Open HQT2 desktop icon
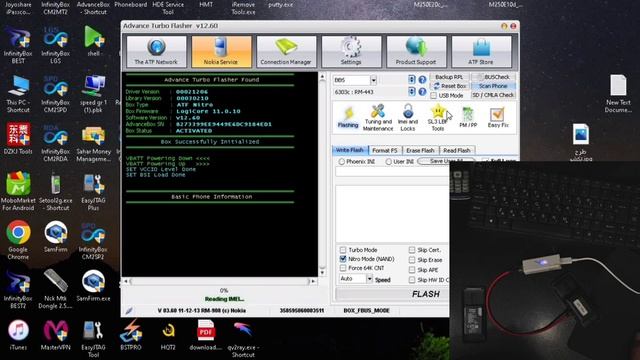Viewport: 640px width, 360px height. click(x=168, y=336)
